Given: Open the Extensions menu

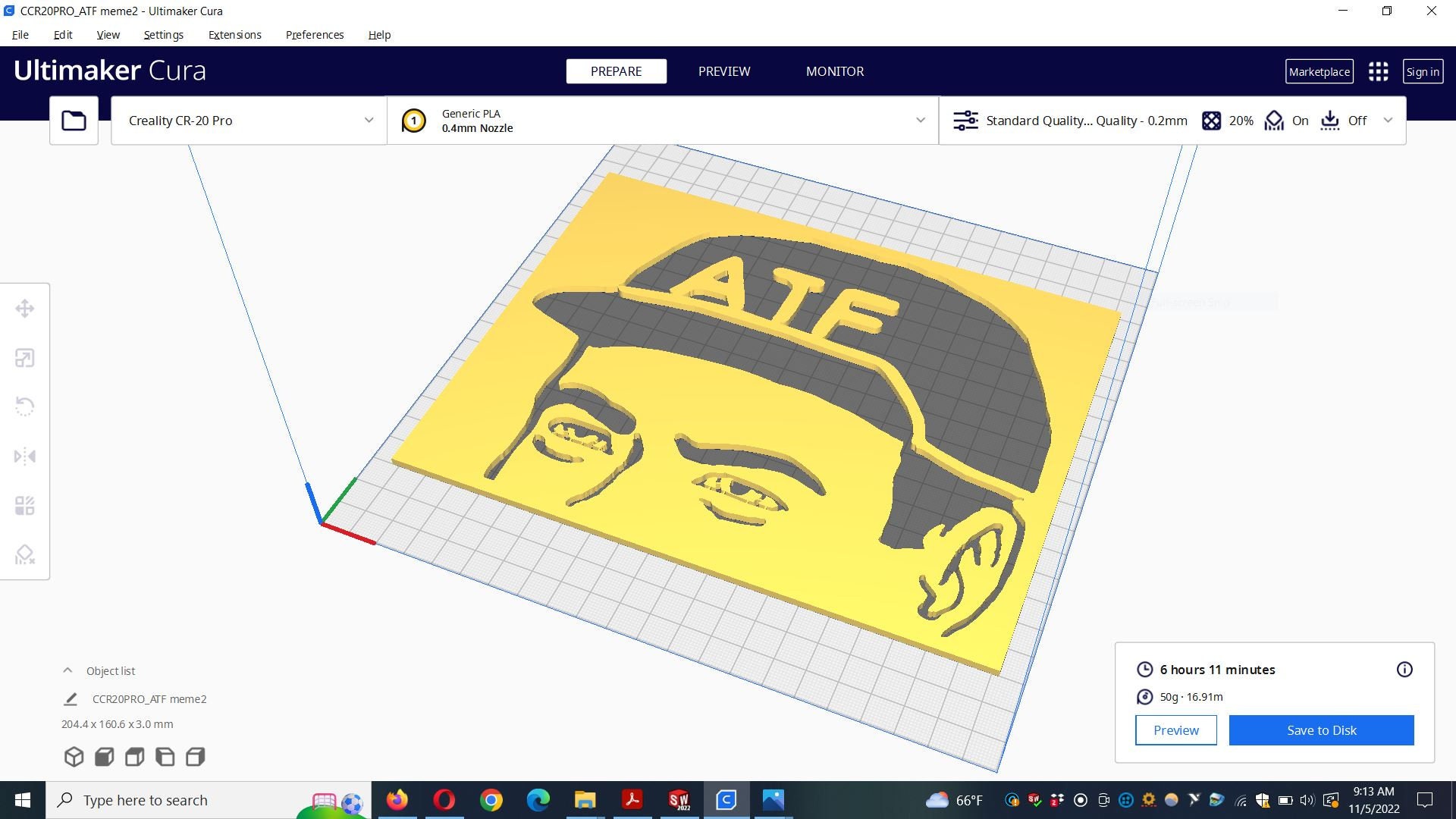Looking at the screenshot, I should 234,35.
